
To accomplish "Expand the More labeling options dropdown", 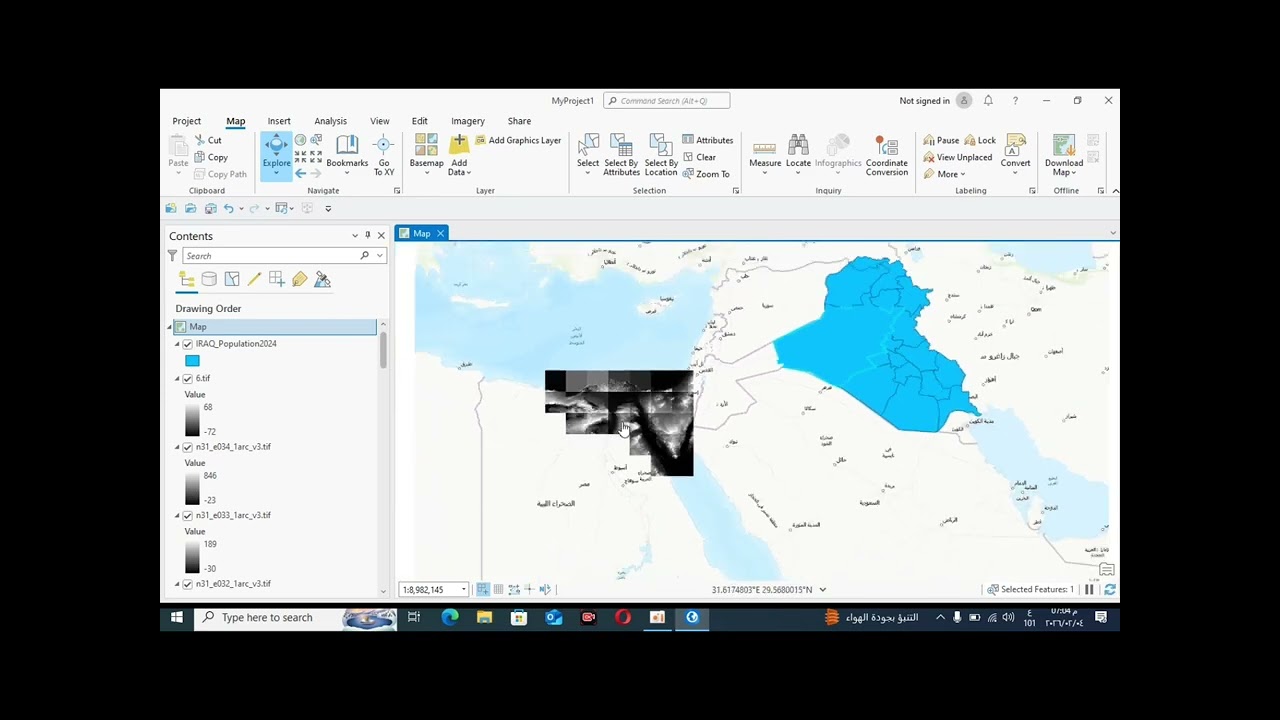I will click(944, 174).
